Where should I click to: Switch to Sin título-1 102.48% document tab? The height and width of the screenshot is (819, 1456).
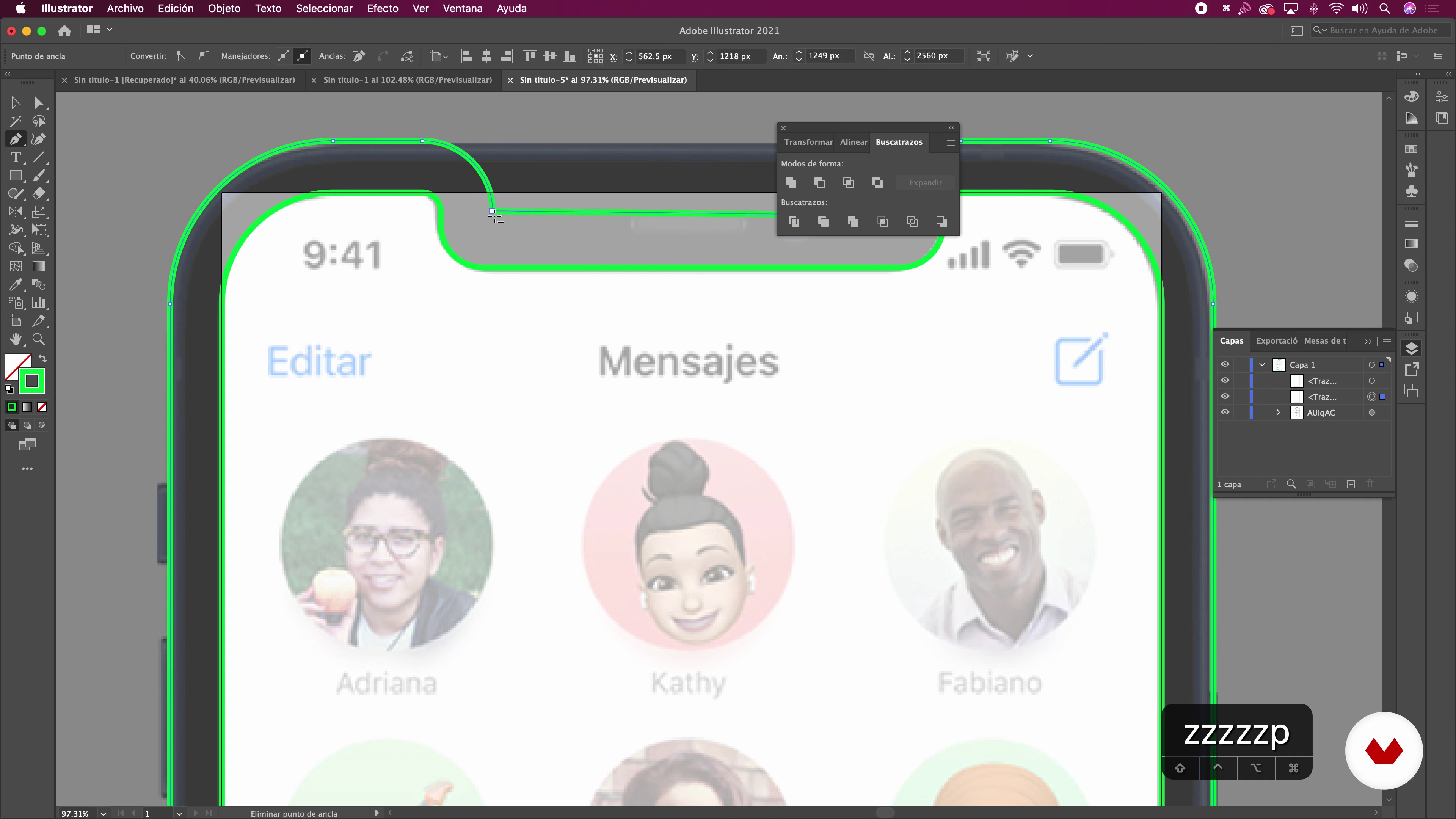(x=408, y=80)
